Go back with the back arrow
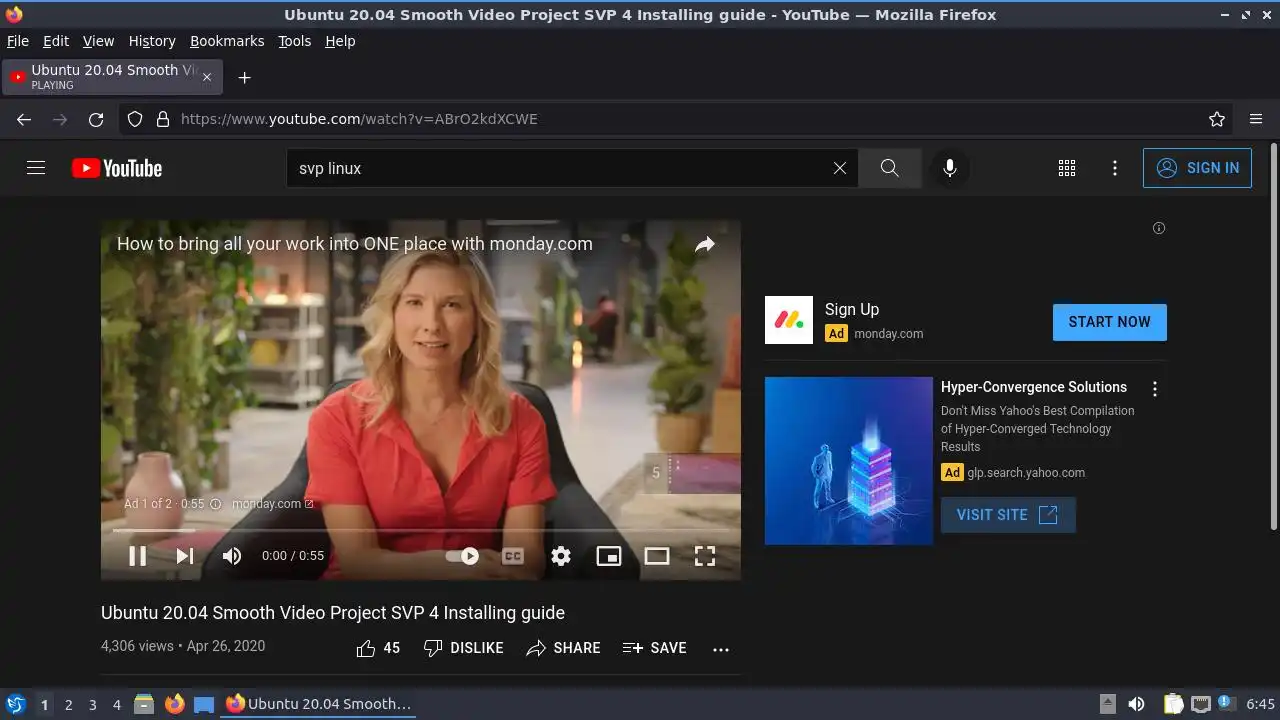The width and height of the screenshot is (1280, 720). (x=24, y=119)
